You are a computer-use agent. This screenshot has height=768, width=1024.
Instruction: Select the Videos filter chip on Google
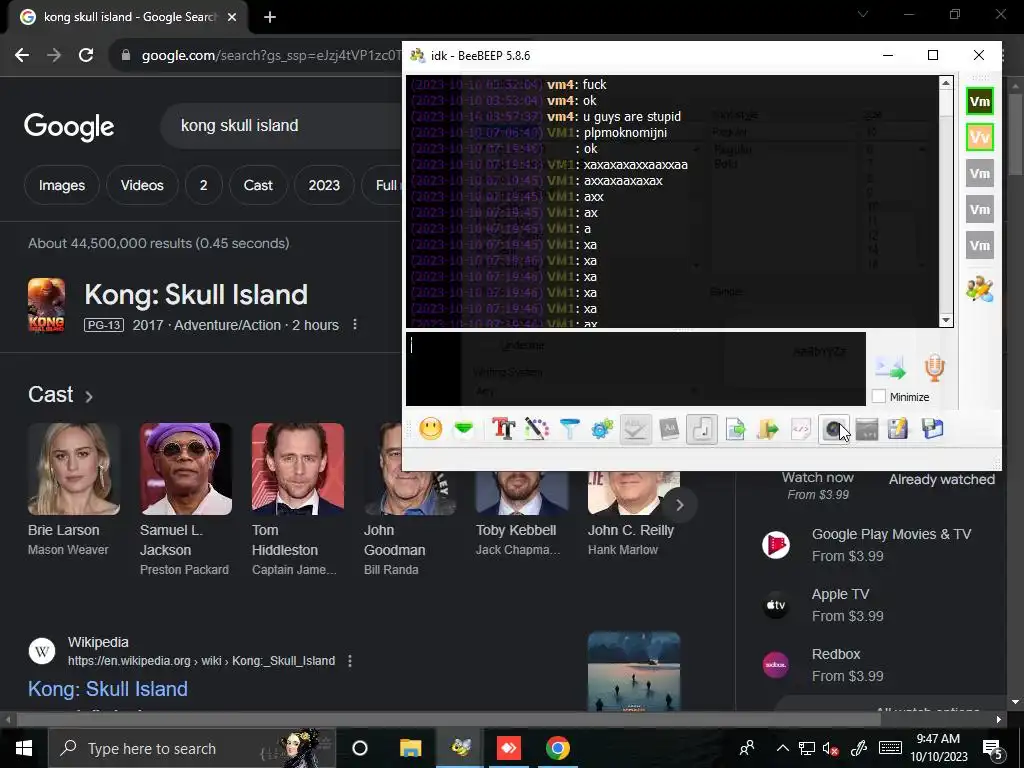142,185
